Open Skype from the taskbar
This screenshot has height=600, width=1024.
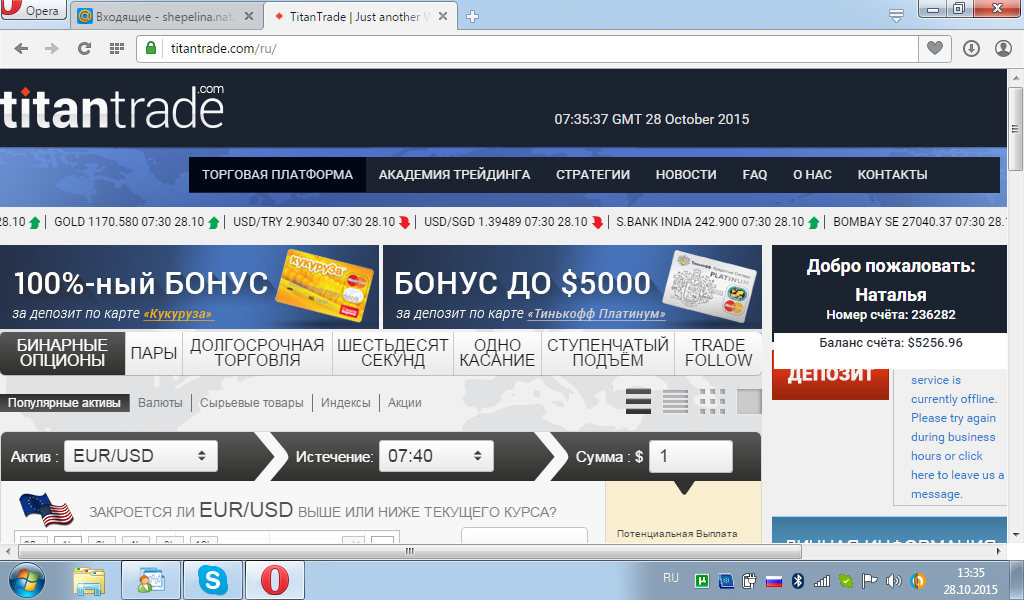click(212, 580)
